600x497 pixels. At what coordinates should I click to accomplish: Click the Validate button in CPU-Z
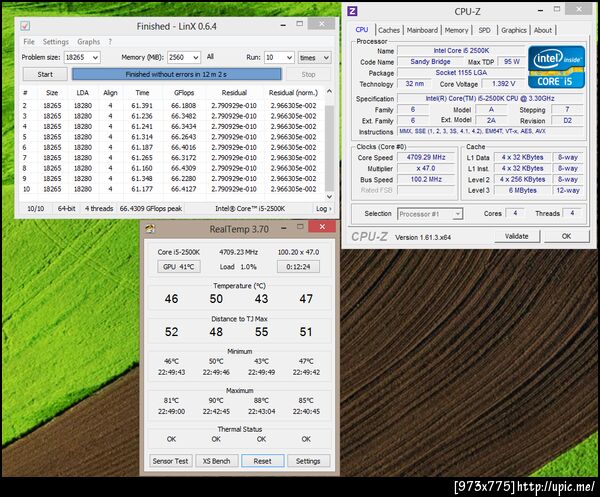[x=517, y=236]
